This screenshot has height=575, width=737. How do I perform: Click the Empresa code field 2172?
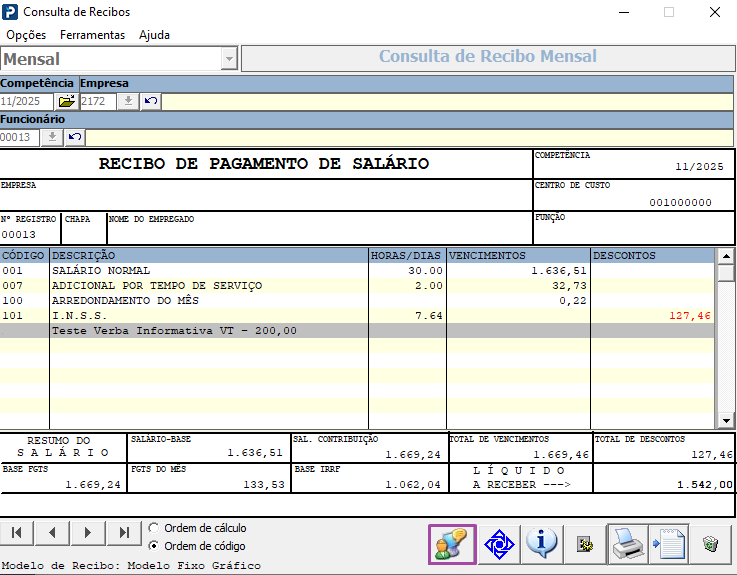point(98,101)
